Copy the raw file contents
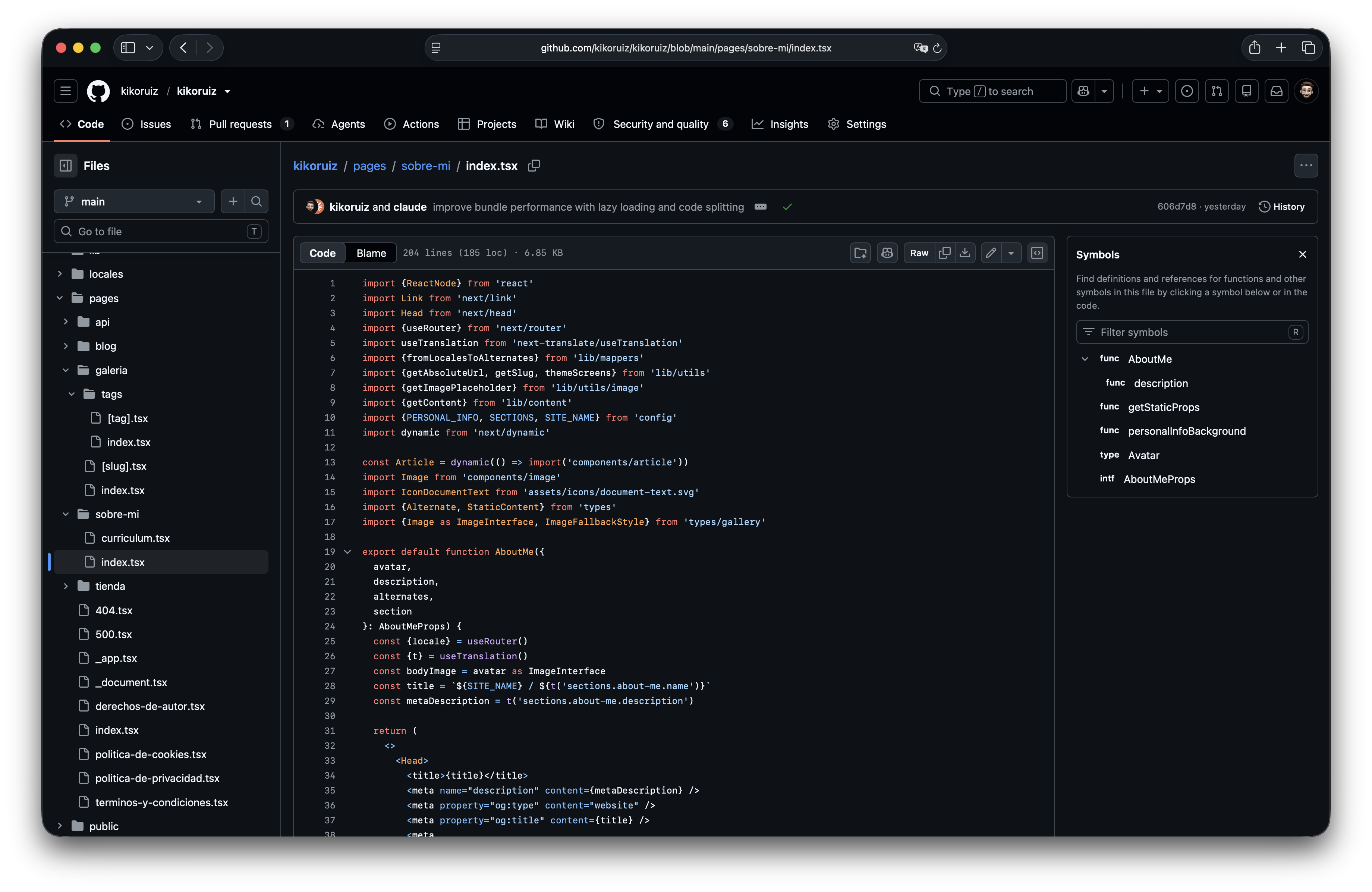The height and width of the screenshot is (892, 1372). point(944,252)
